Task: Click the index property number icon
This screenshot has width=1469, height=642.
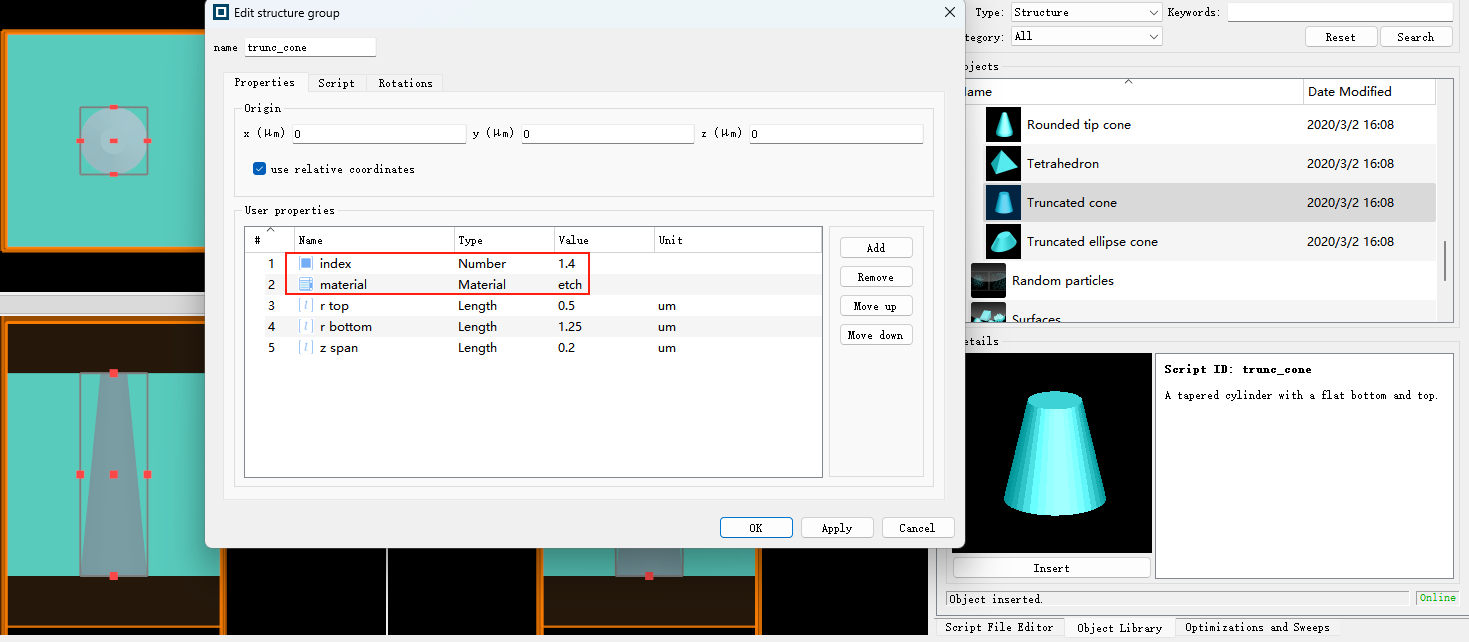Action: pos(307,264)
